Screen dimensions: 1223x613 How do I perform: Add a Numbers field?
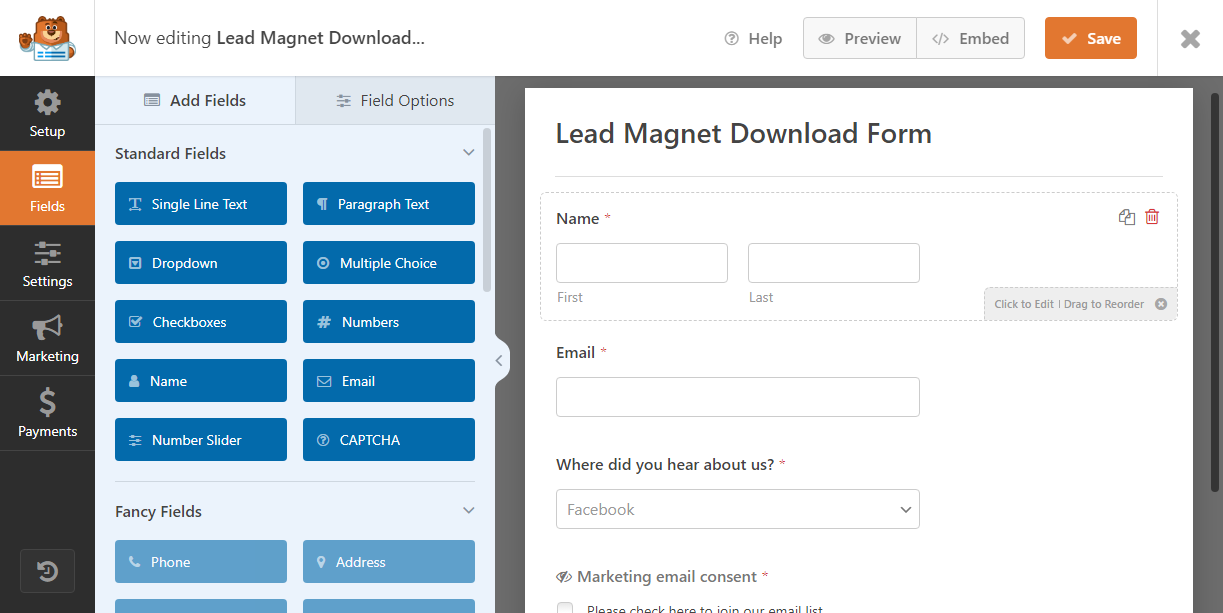(x=389, y=322)
